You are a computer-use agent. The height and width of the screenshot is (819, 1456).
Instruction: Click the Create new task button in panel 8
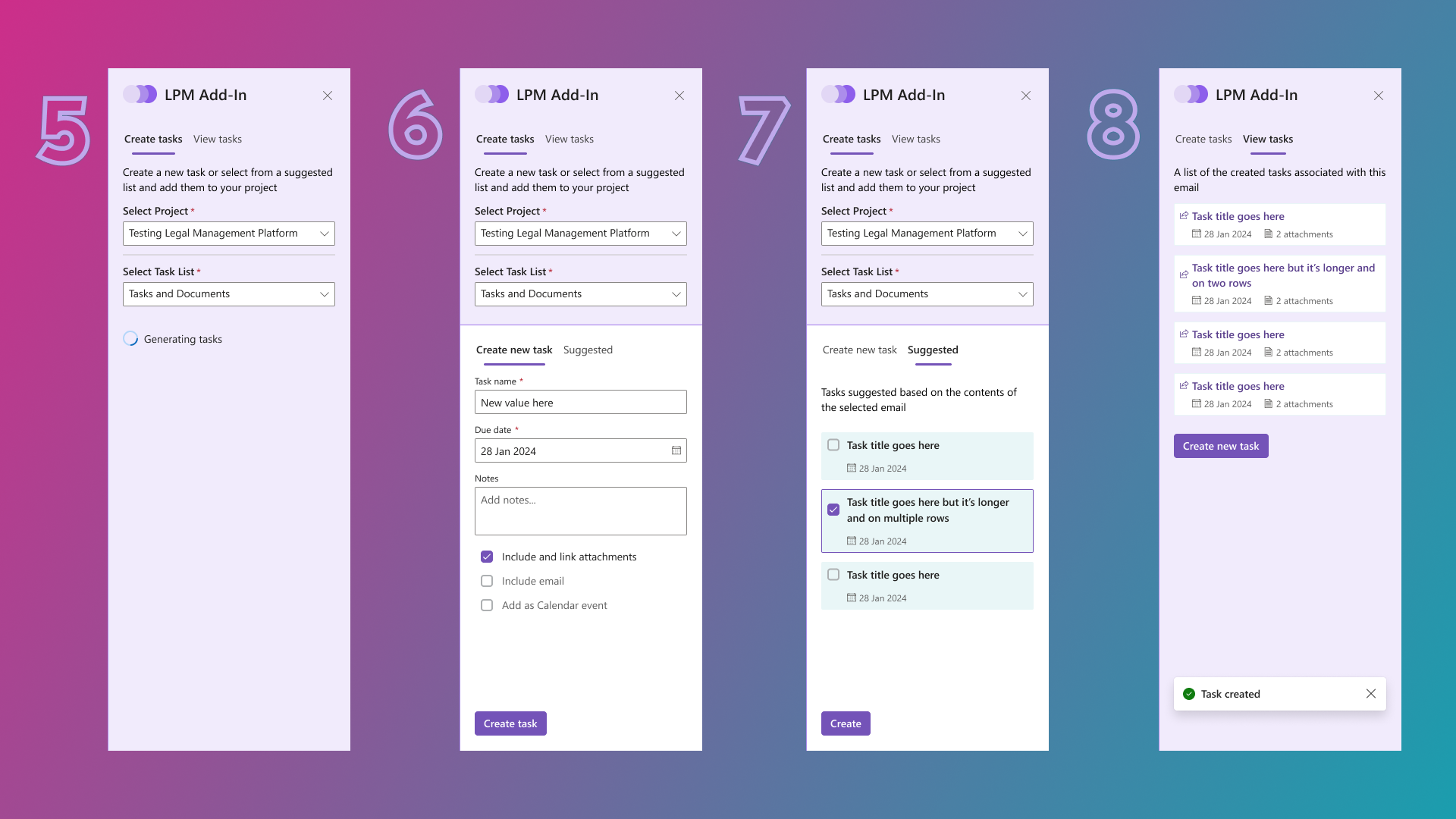1221,445
